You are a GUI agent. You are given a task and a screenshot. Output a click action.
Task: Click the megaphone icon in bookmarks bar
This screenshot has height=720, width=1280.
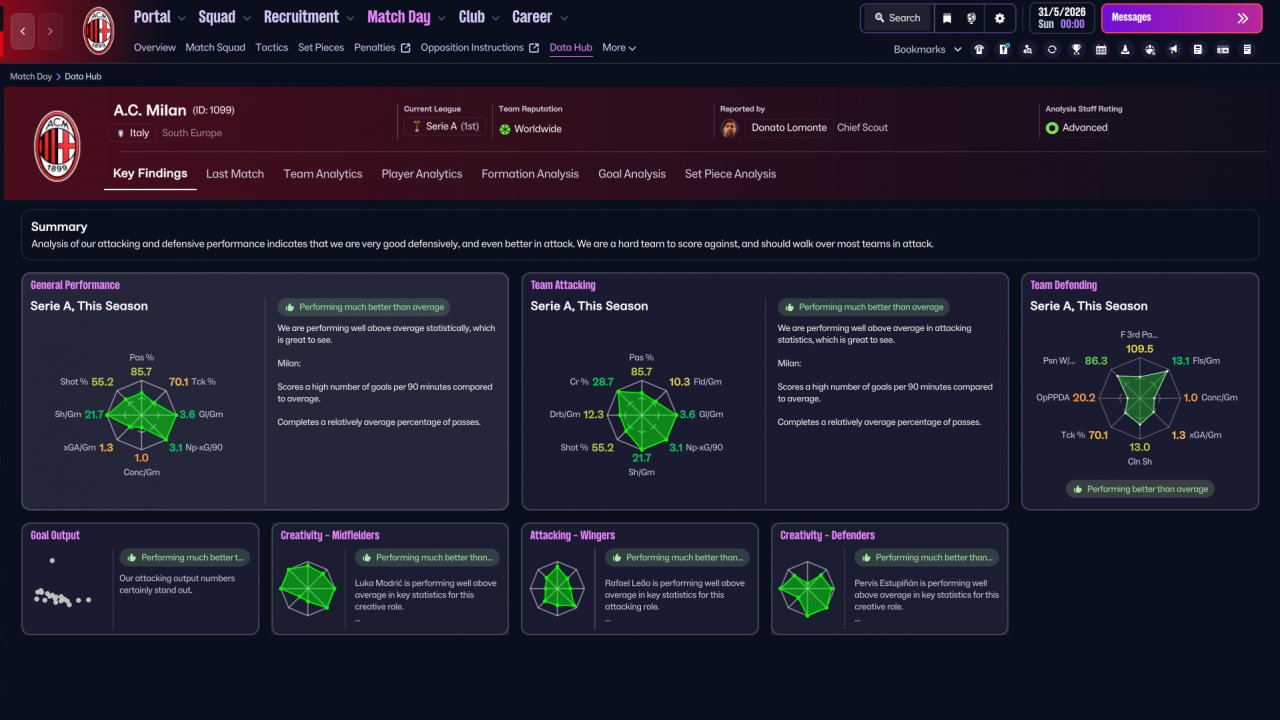1174,49
